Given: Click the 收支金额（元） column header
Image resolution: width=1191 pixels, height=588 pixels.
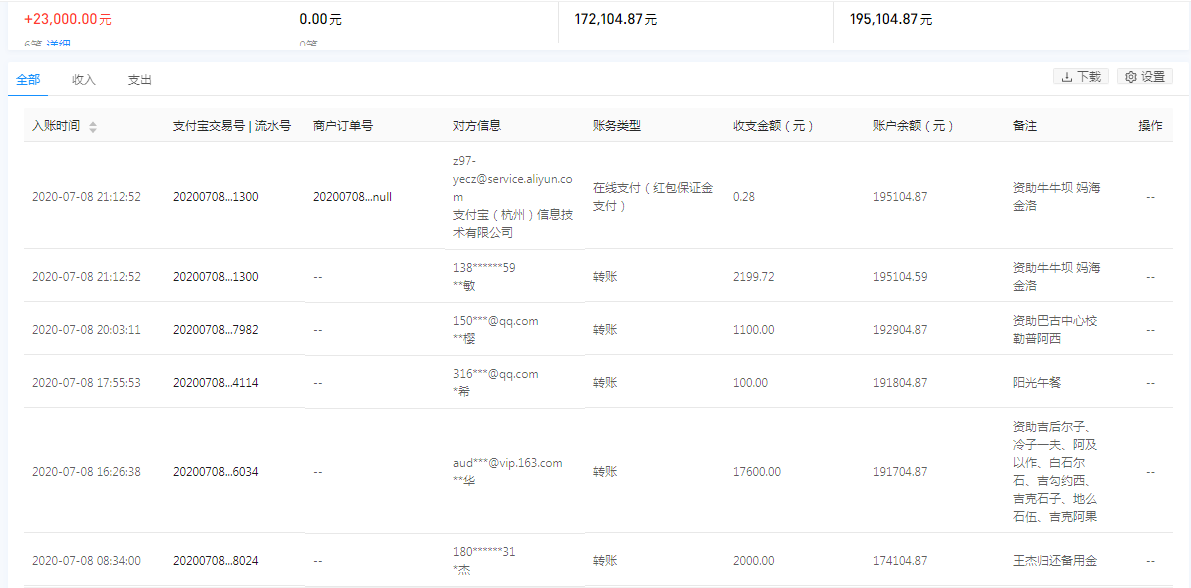Looking at the screenshot, I should (x=773, y=126).
